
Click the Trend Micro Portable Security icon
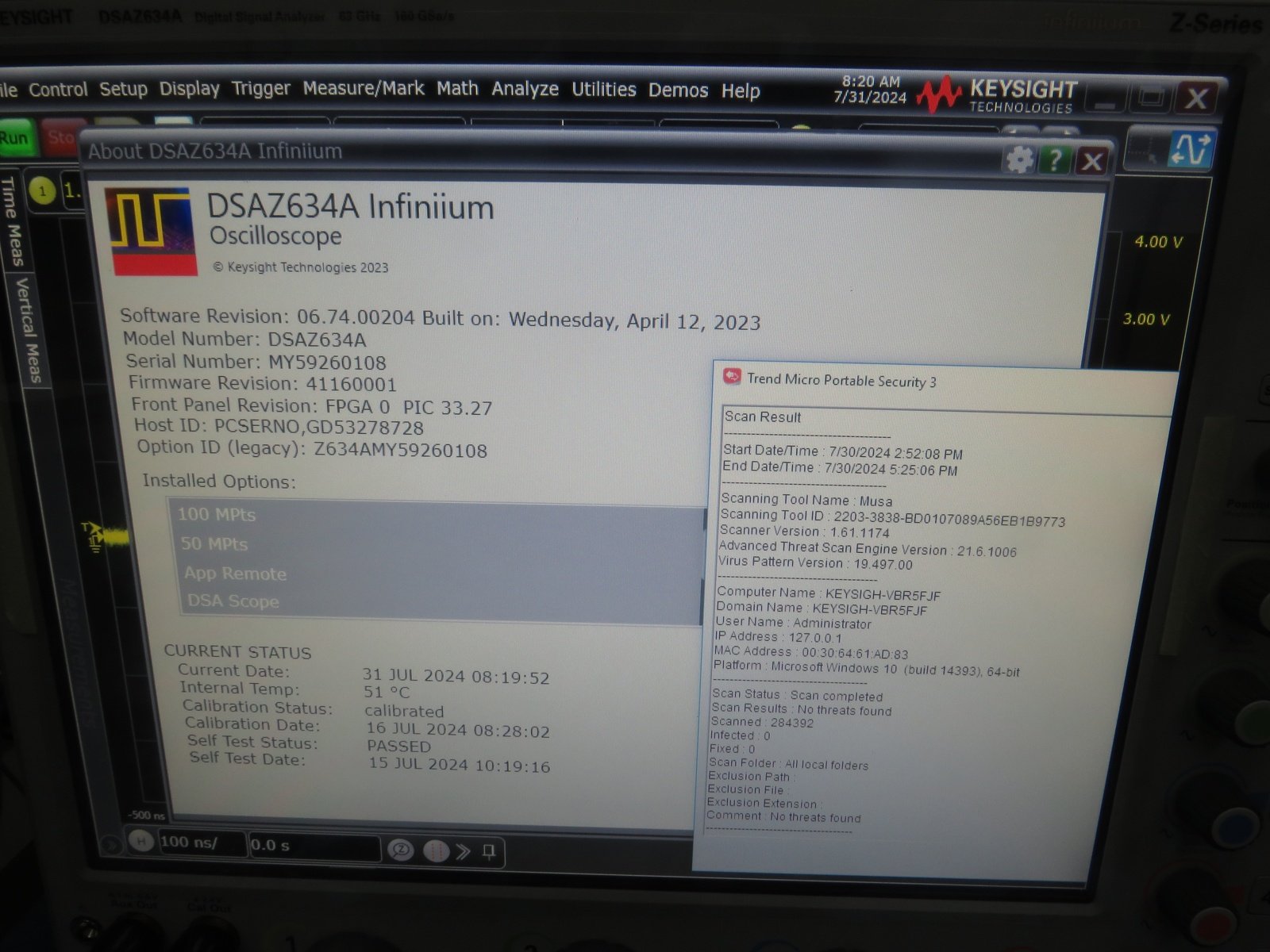732,377
